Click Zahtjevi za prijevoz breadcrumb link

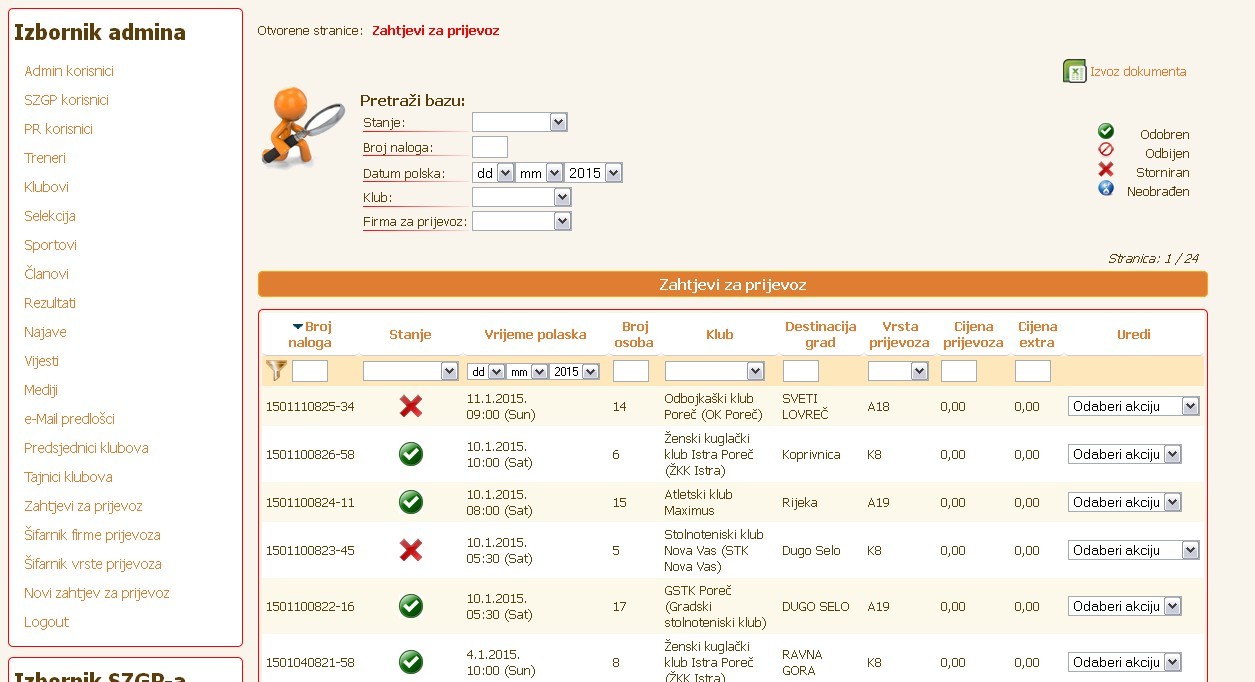[436, 31]
